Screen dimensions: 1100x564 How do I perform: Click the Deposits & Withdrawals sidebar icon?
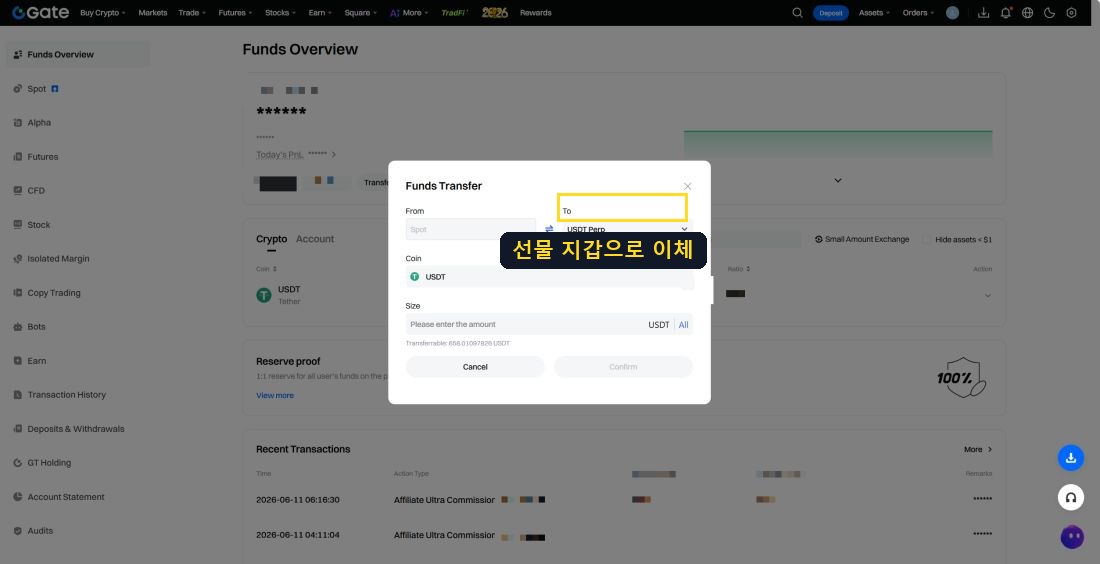(18, 429)
